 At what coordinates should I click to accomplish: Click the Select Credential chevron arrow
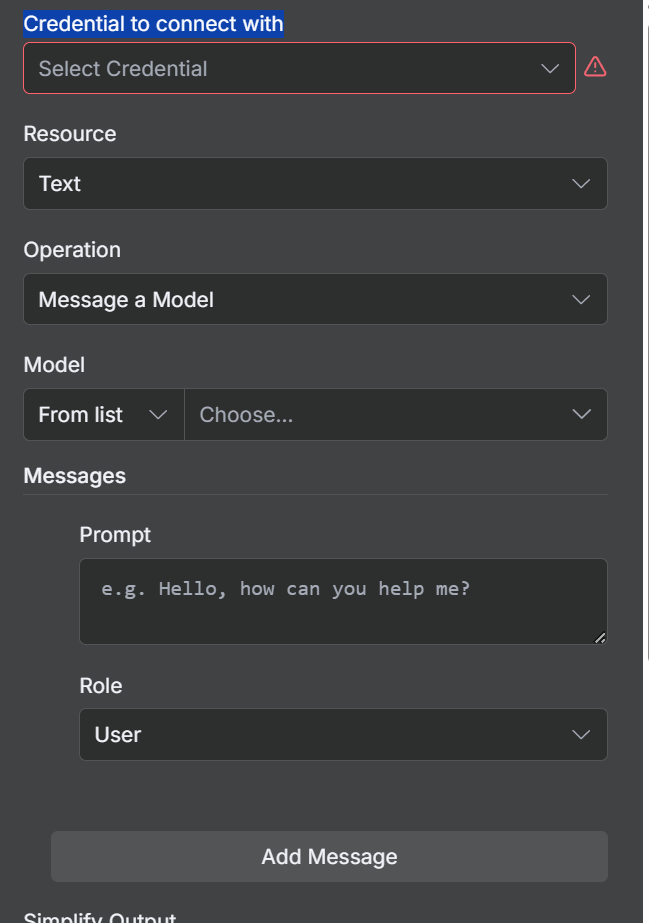pos(550,68)
